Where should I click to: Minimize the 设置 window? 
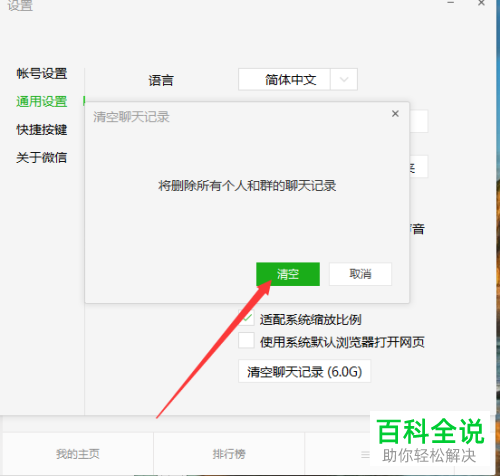(x=451, y=3)
